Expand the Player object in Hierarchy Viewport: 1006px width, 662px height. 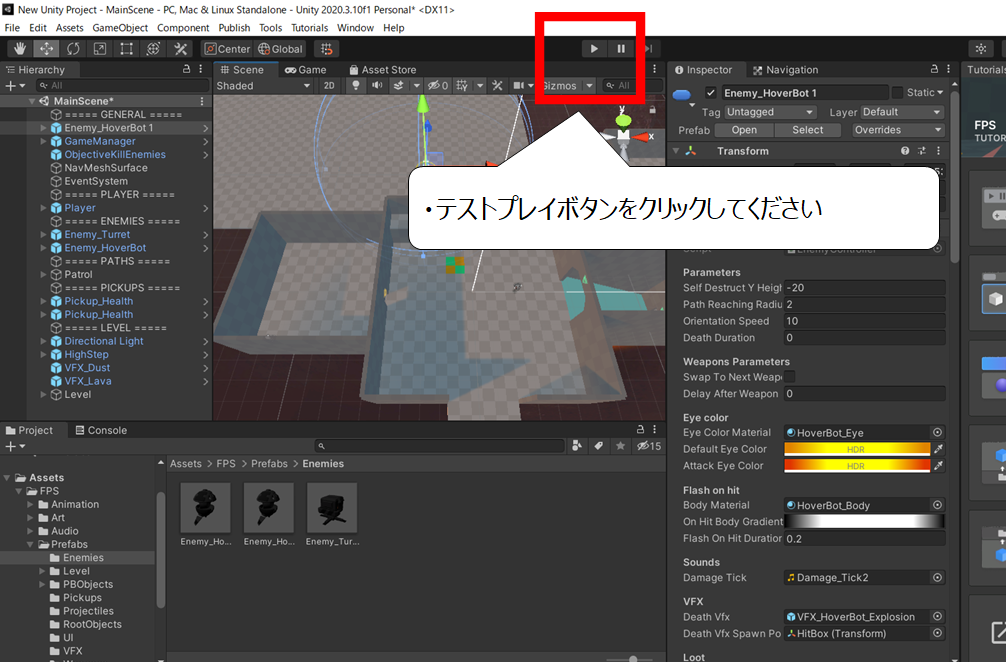click(x=44, y=208)
